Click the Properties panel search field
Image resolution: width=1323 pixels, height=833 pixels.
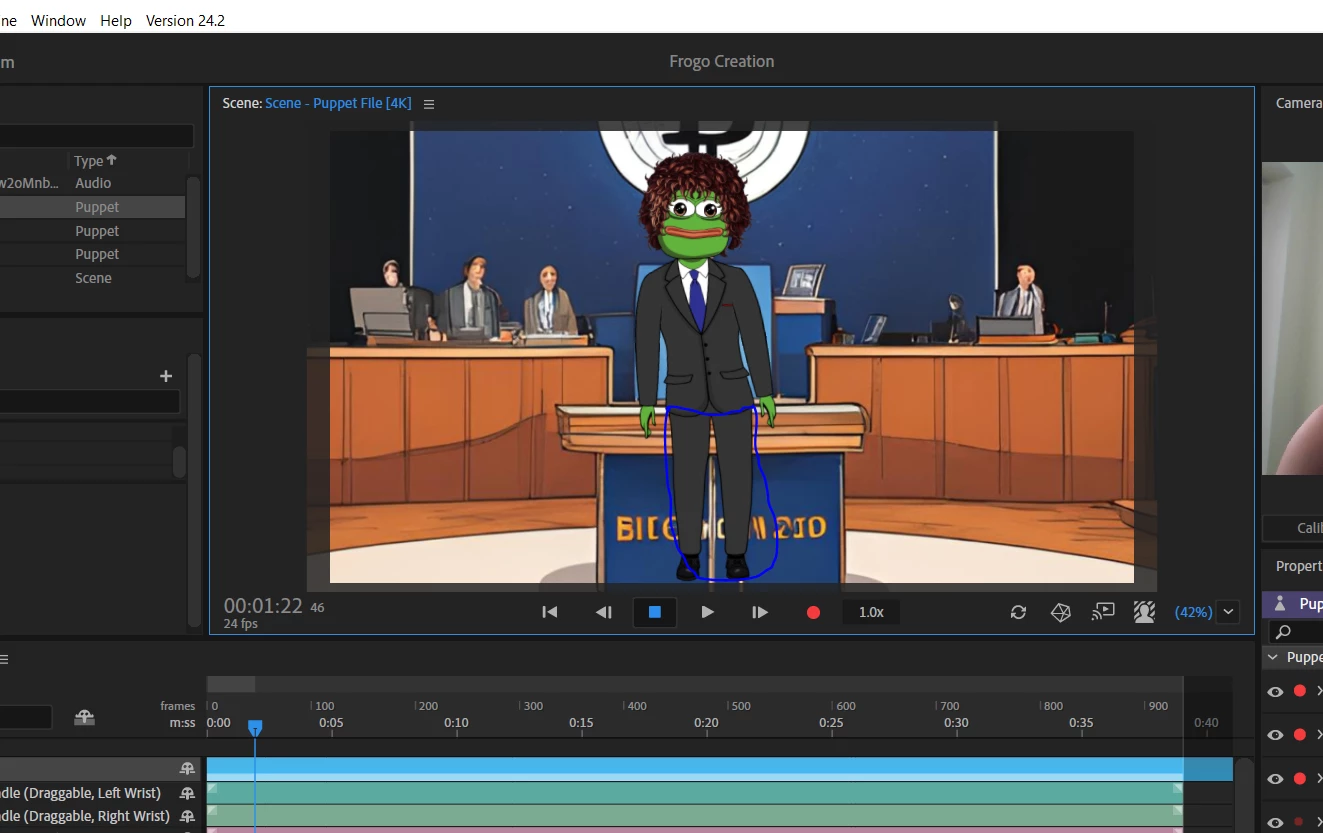(1296, 632)
